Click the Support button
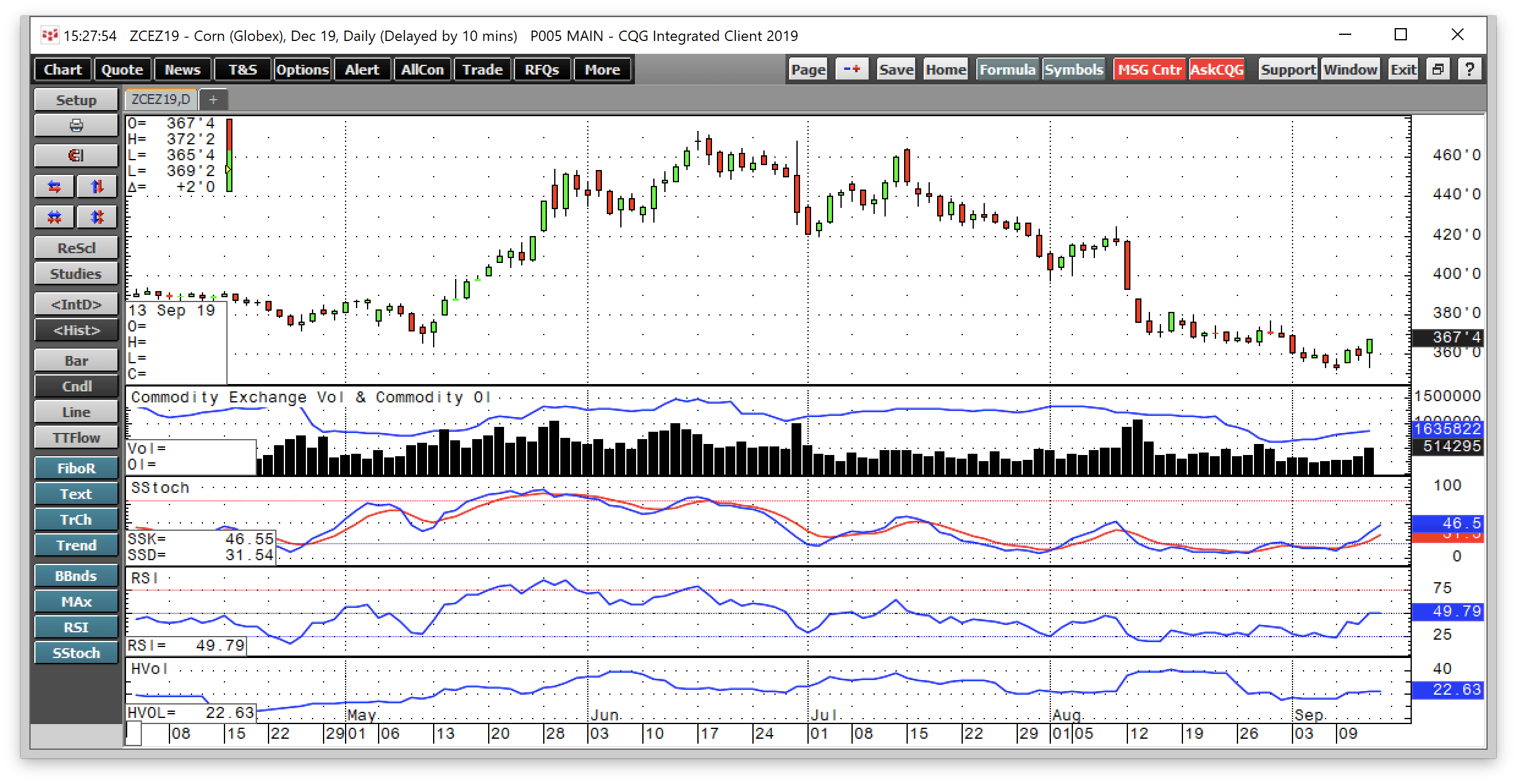The height and width of the screenshot is (784, 1517). coord(1288,69)
